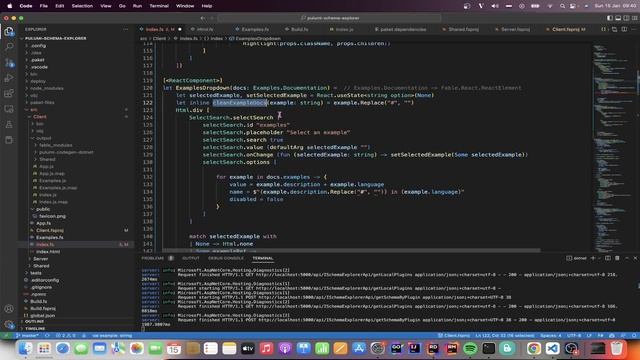The height and width of the screenshot is (360, 640).
Task: Toggle primary side bar layout icon
Action: click(x=610, y=18)
